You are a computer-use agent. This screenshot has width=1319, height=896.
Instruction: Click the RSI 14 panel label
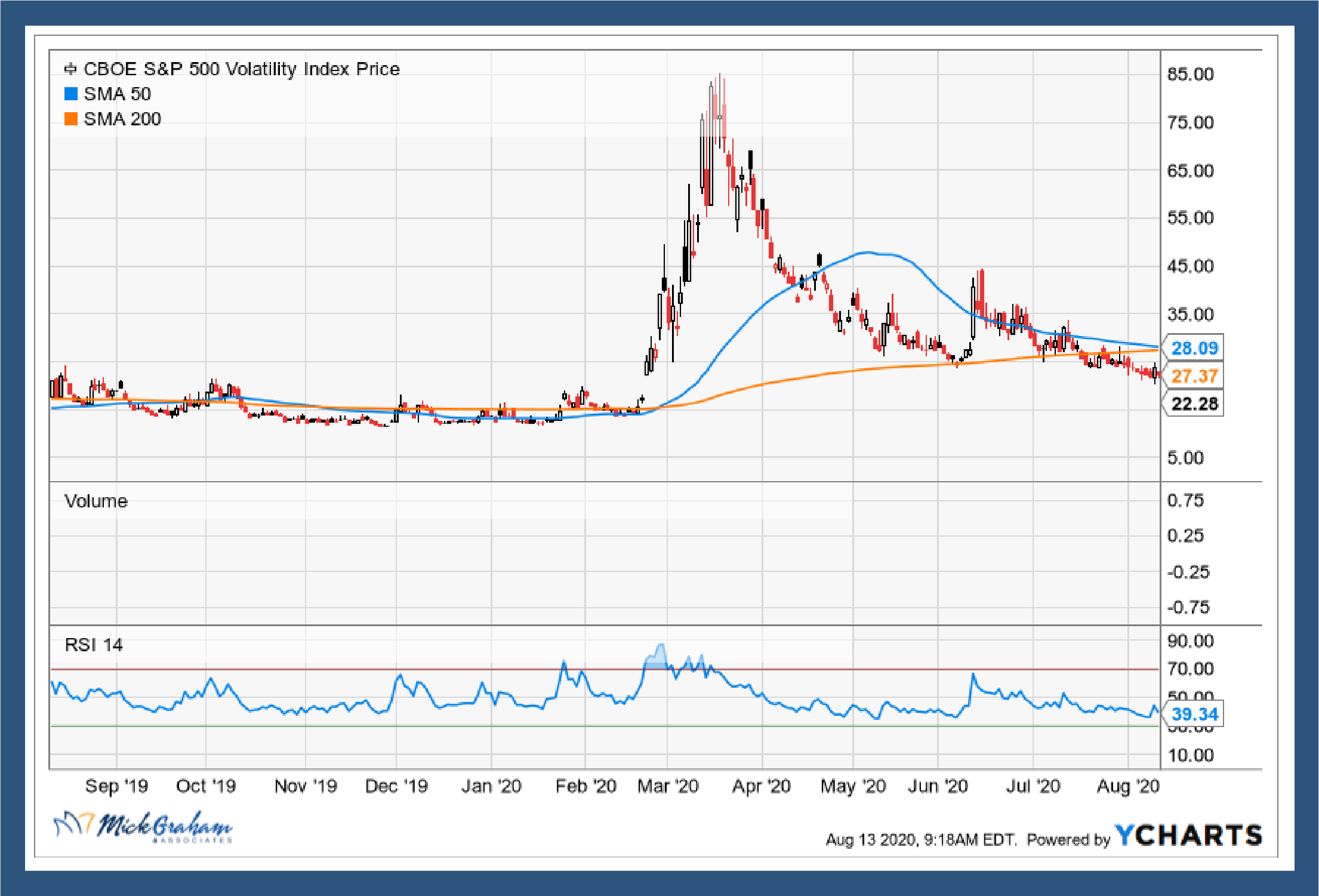[94, 645]
